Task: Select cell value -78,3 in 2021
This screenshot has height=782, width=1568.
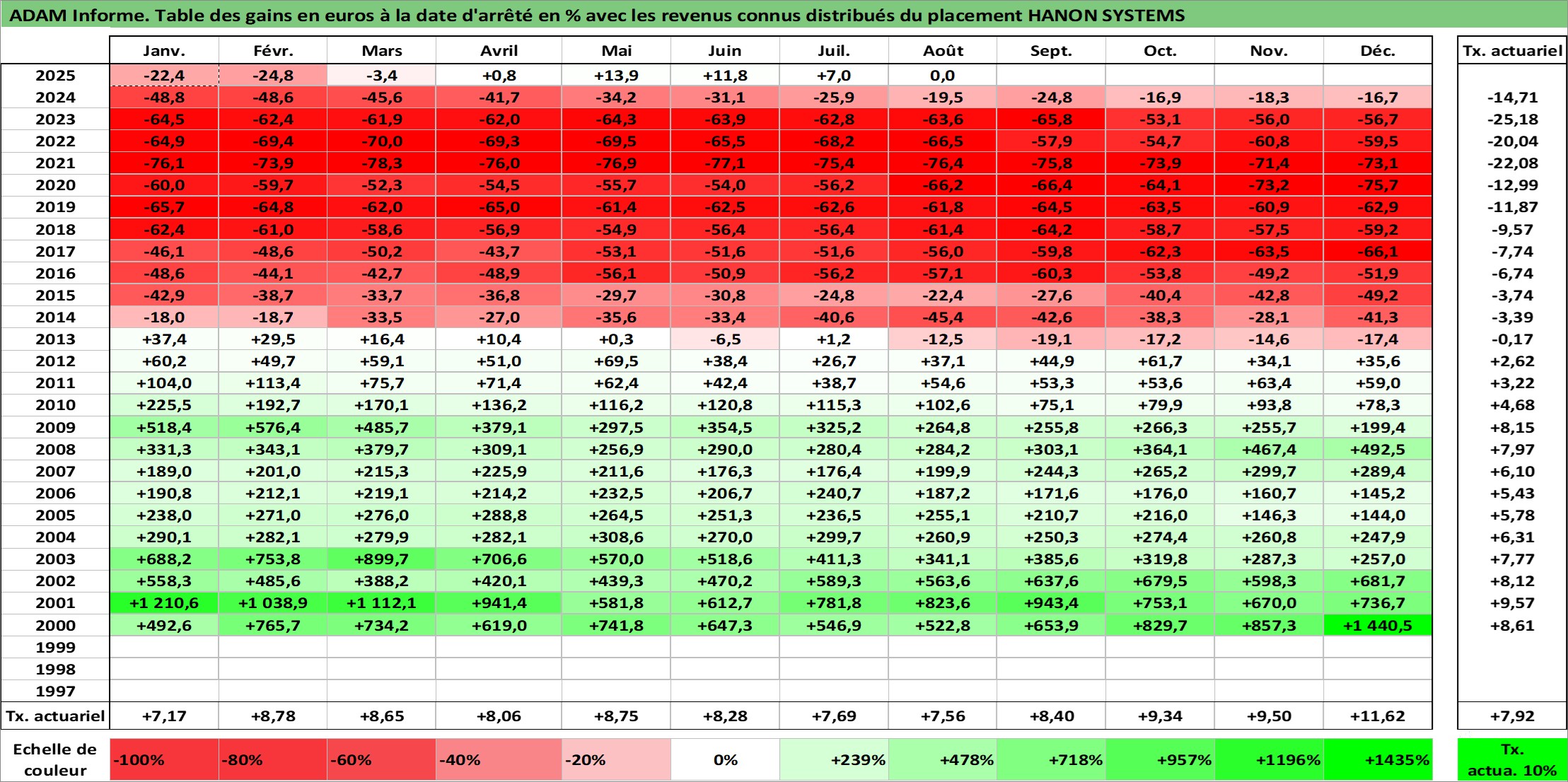Action: [382, 163]
